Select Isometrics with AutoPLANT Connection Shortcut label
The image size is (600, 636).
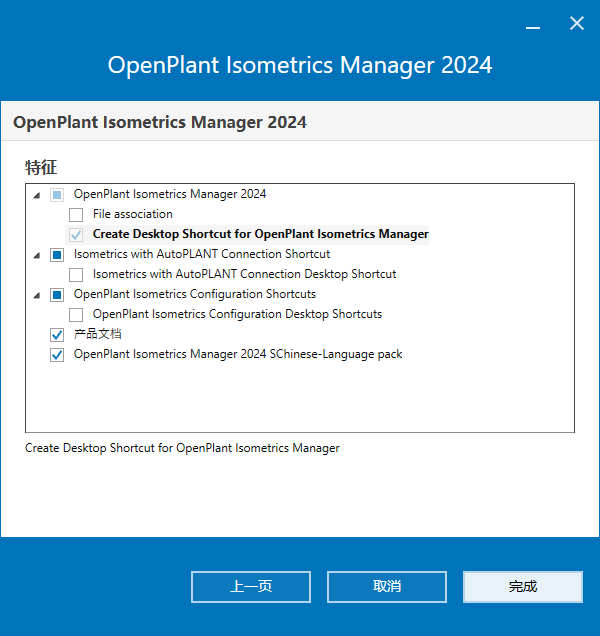pos(202,254)
